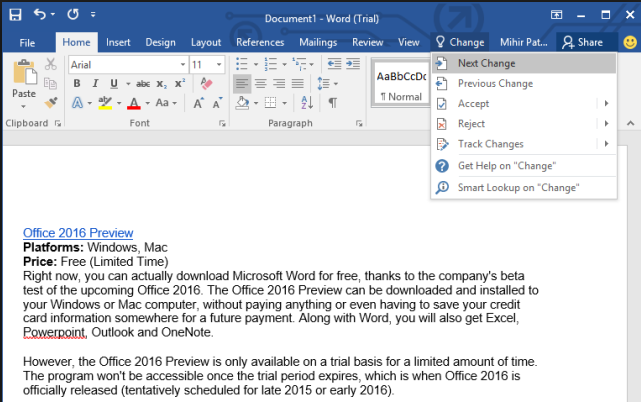This screenshot has height=402, width=641.
Task: Click the Borders icon
Action: [271, 103]
